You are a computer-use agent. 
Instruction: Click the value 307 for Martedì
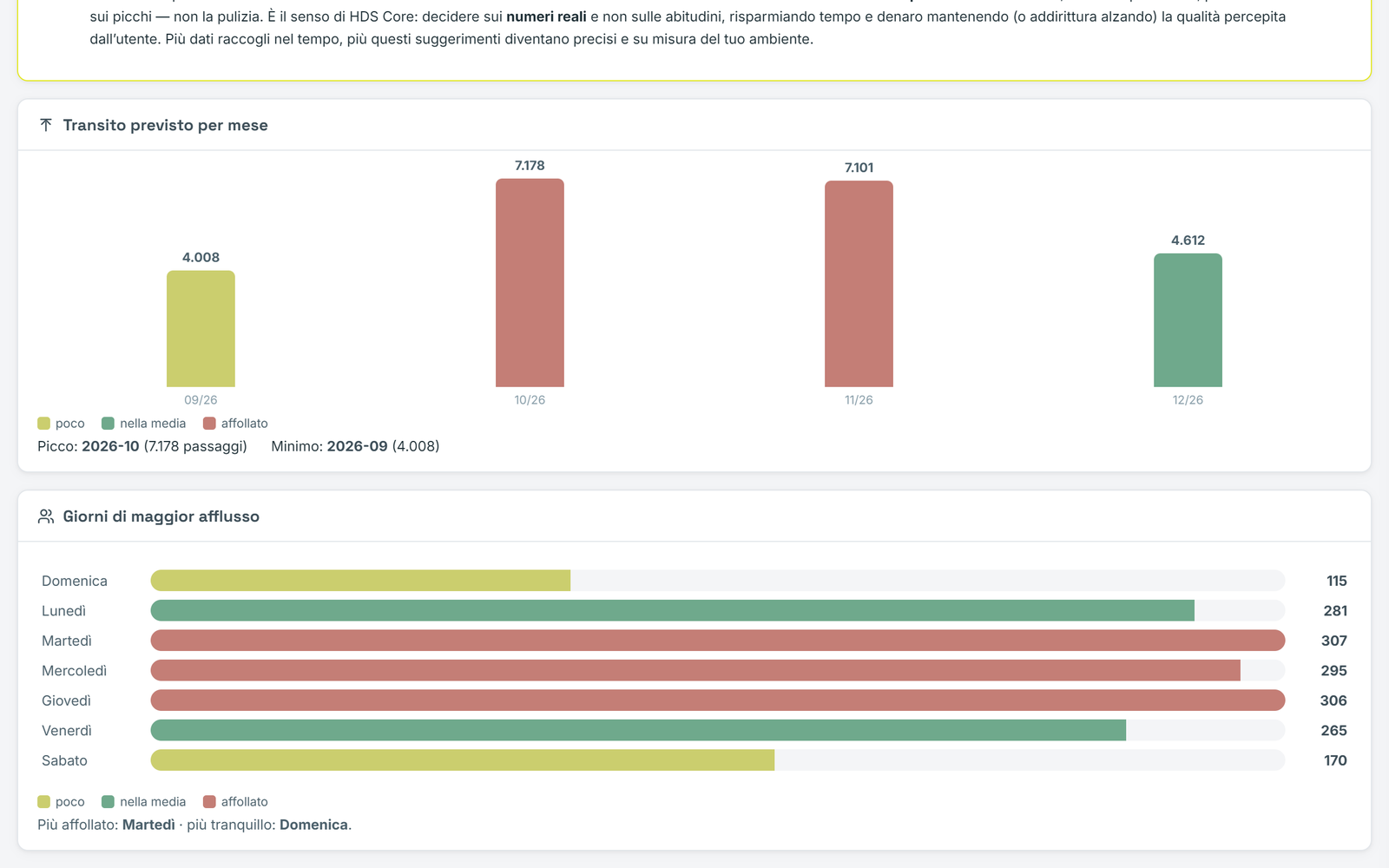tap(1334, 641)
